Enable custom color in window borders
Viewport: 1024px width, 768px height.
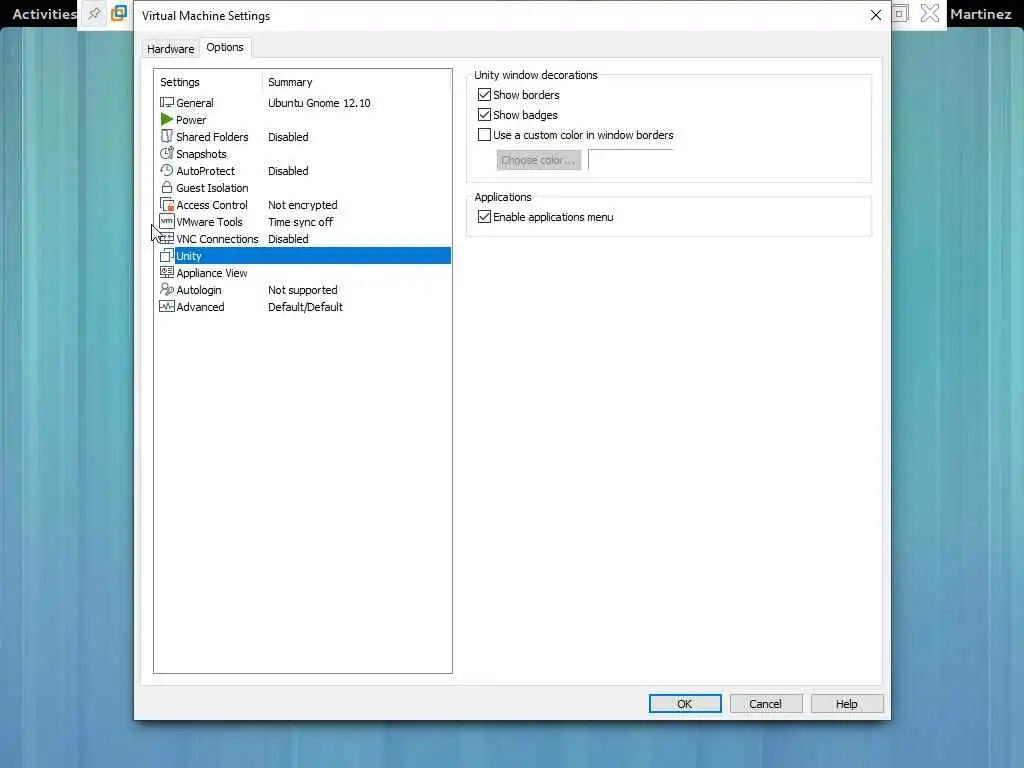coord(484,135)
